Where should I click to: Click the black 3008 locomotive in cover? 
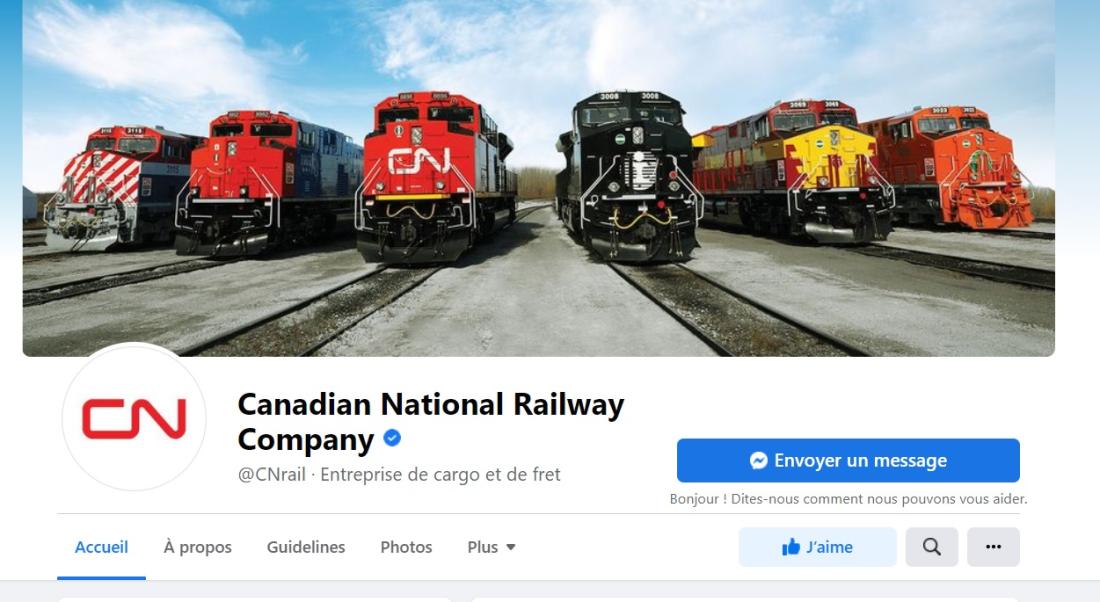tap(626, 175)
